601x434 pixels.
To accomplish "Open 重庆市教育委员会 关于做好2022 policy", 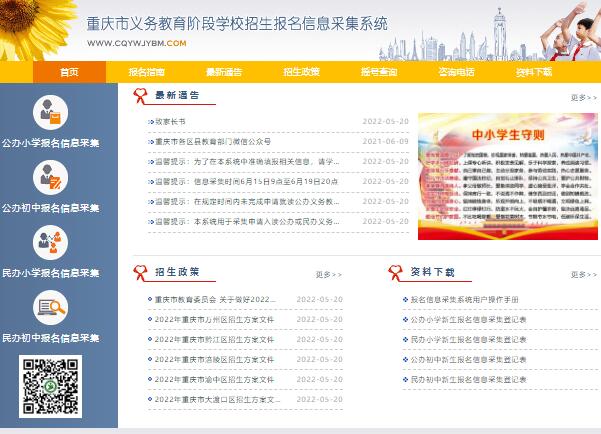I will click(215, 299).
